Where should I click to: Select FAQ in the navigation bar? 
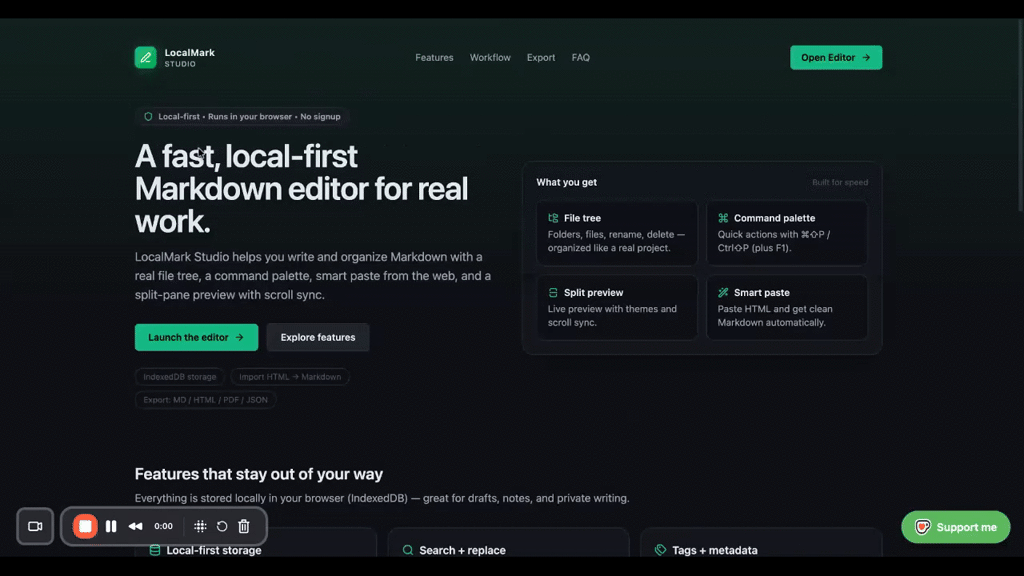[x=581, y=57]
